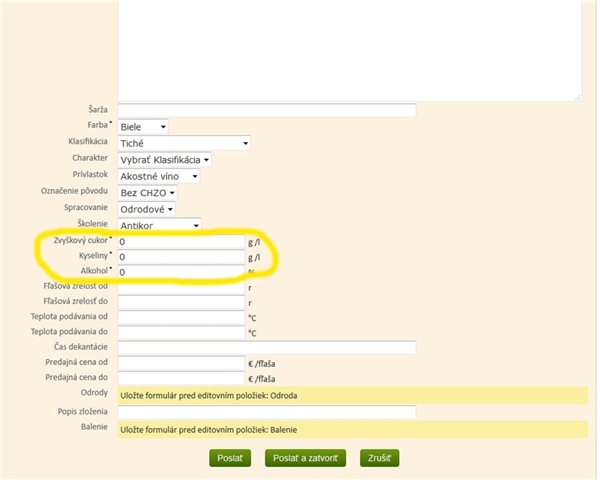Viewport: 600px width, 480px height.
Task: Open the Spracovanie dropdown showing Odrodové
Action: pos(146,209)
